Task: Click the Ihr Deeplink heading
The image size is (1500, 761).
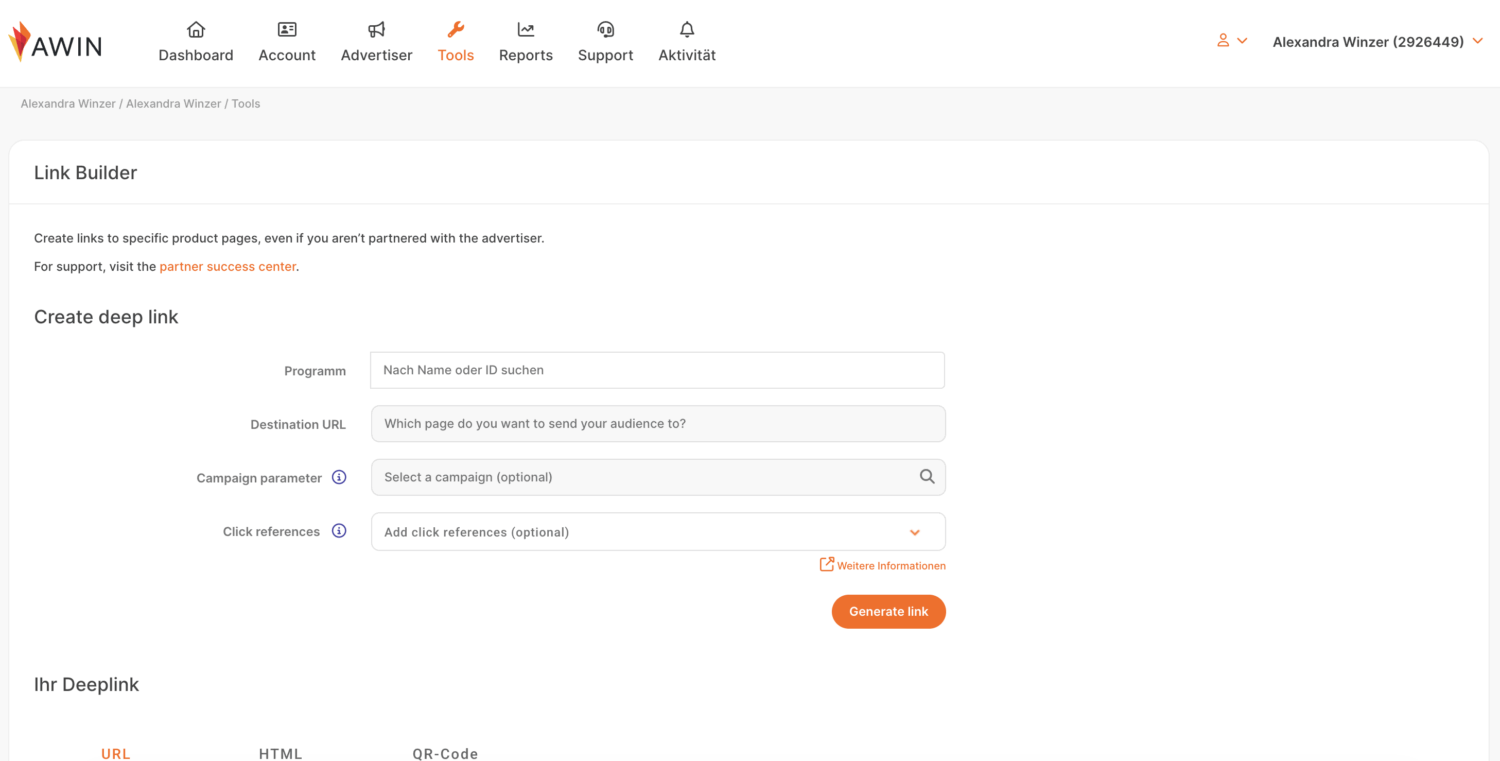Action: coord(86,685)
